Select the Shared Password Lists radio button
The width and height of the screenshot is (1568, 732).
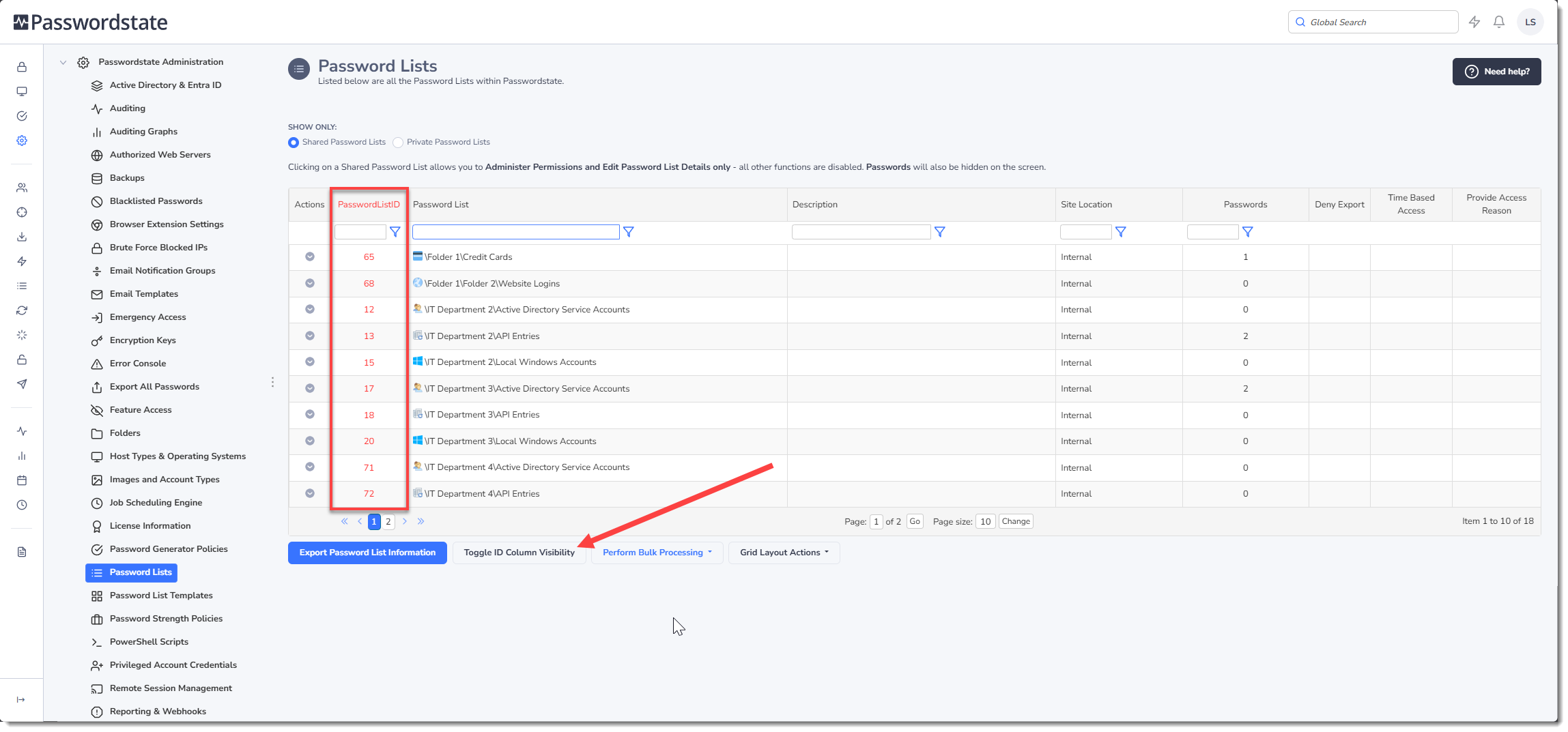click(294, 143)
